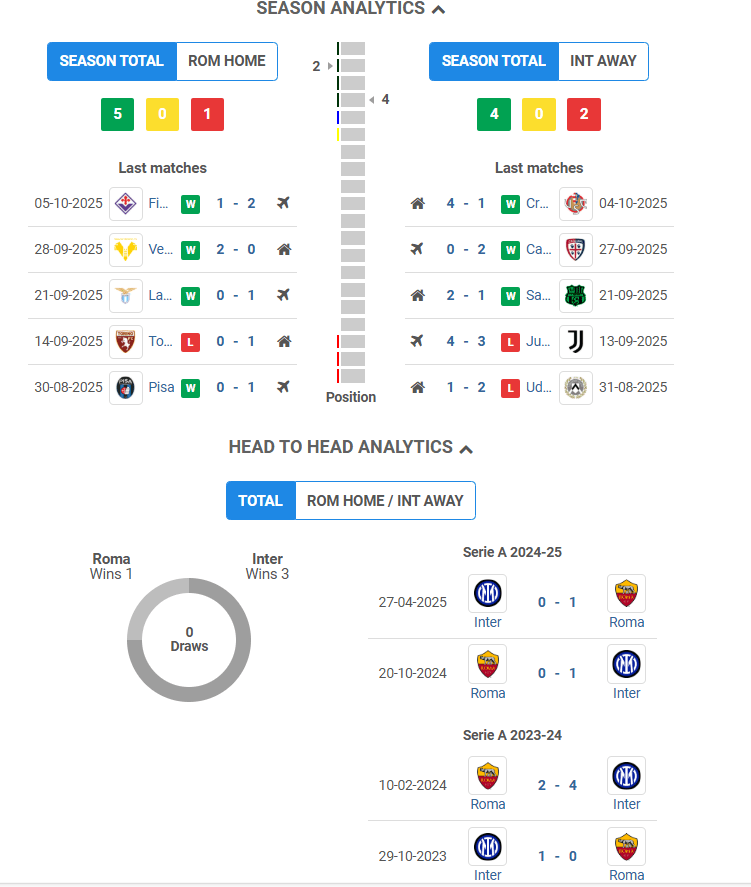Select Roma's SEASON TOTAL tab

111,61
